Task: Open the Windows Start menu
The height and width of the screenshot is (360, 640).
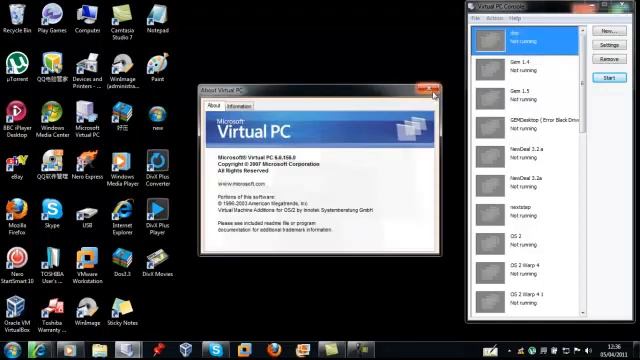Action: click(12, 350)
